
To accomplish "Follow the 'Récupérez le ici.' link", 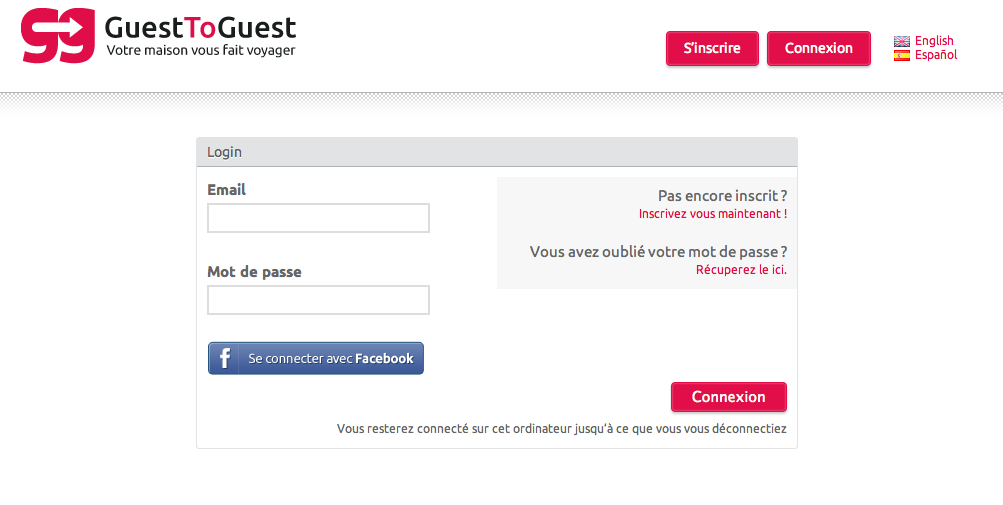I will 748,270.
